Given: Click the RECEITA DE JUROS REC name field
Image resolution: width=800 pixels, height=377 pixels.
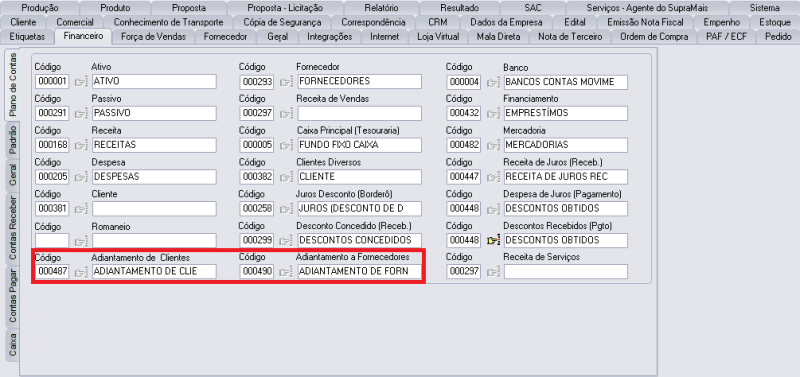Looking at the screenshot, I should [x=566, y=177].
